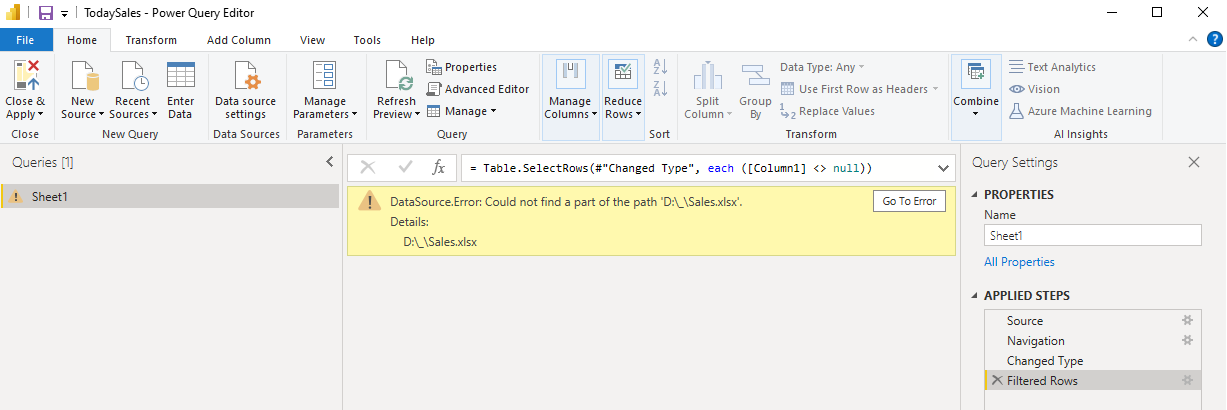
Task: Open the quick access toolbar dropdown
Action: pos(65,14)
